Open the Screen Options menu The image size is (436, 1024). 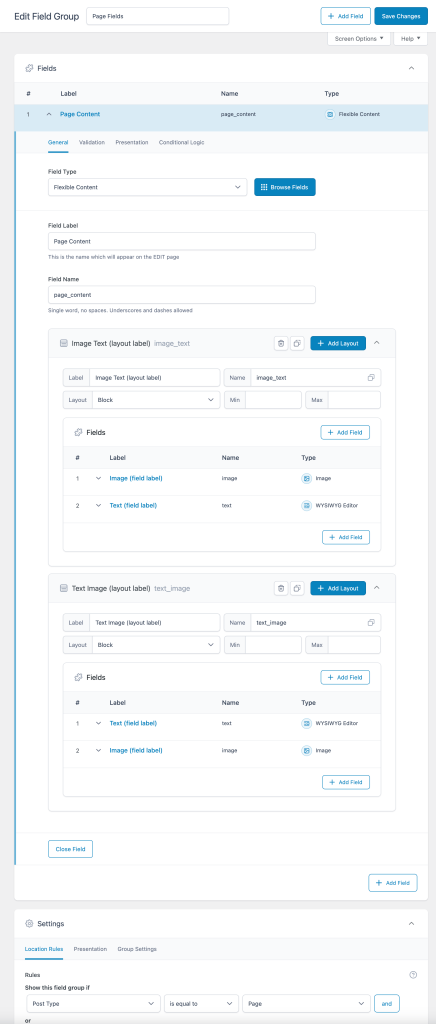click(x=359, y=39)
